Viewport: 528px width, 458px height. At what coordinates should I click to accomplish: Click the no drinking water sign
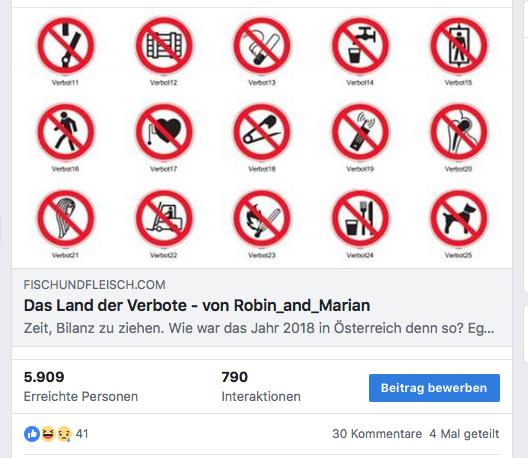click(x=360, y=46)
